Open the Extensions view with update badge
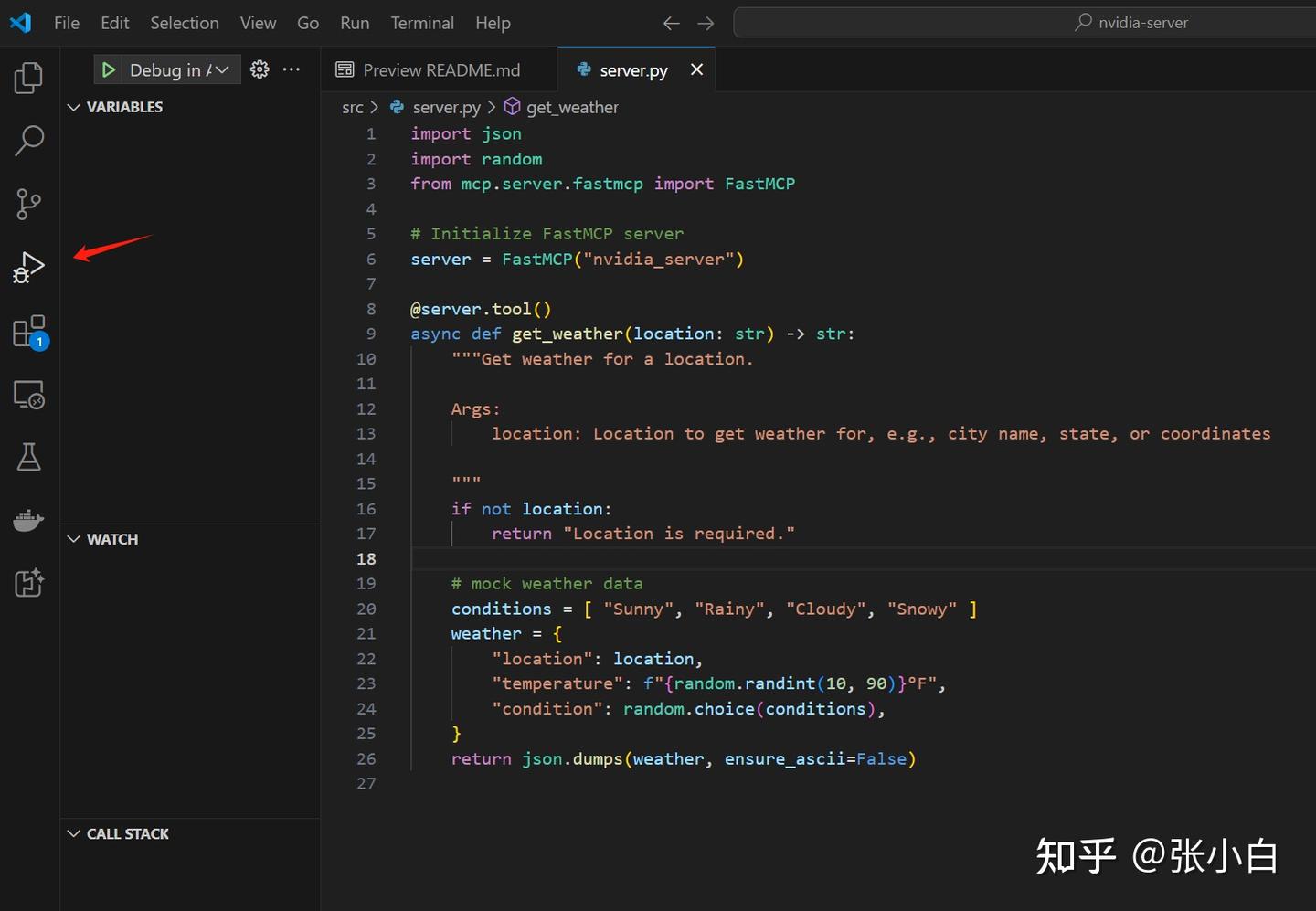This screenshot has height=911, width=1316. [29, 332]
